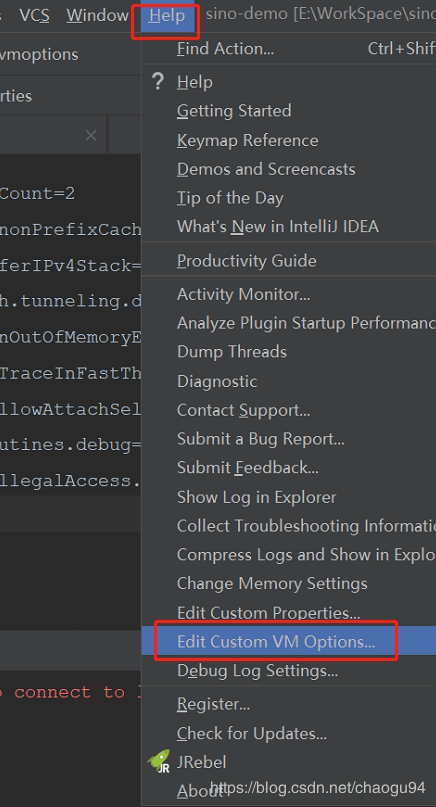
Task: Select Tip of the Day
Action: point(289,198)
